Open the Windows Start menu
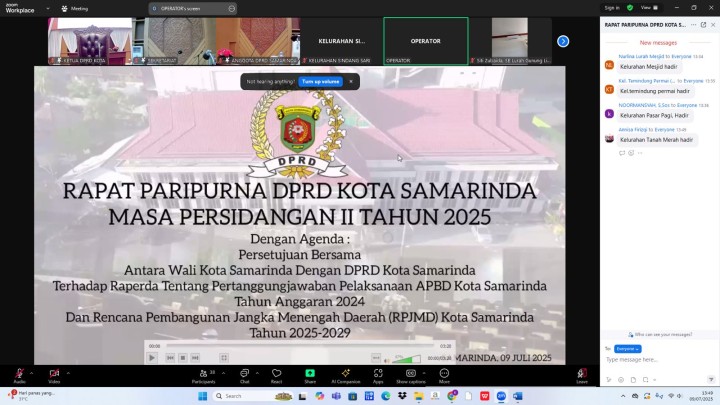Viewport: 720px width, 405px height. [202, 396]
